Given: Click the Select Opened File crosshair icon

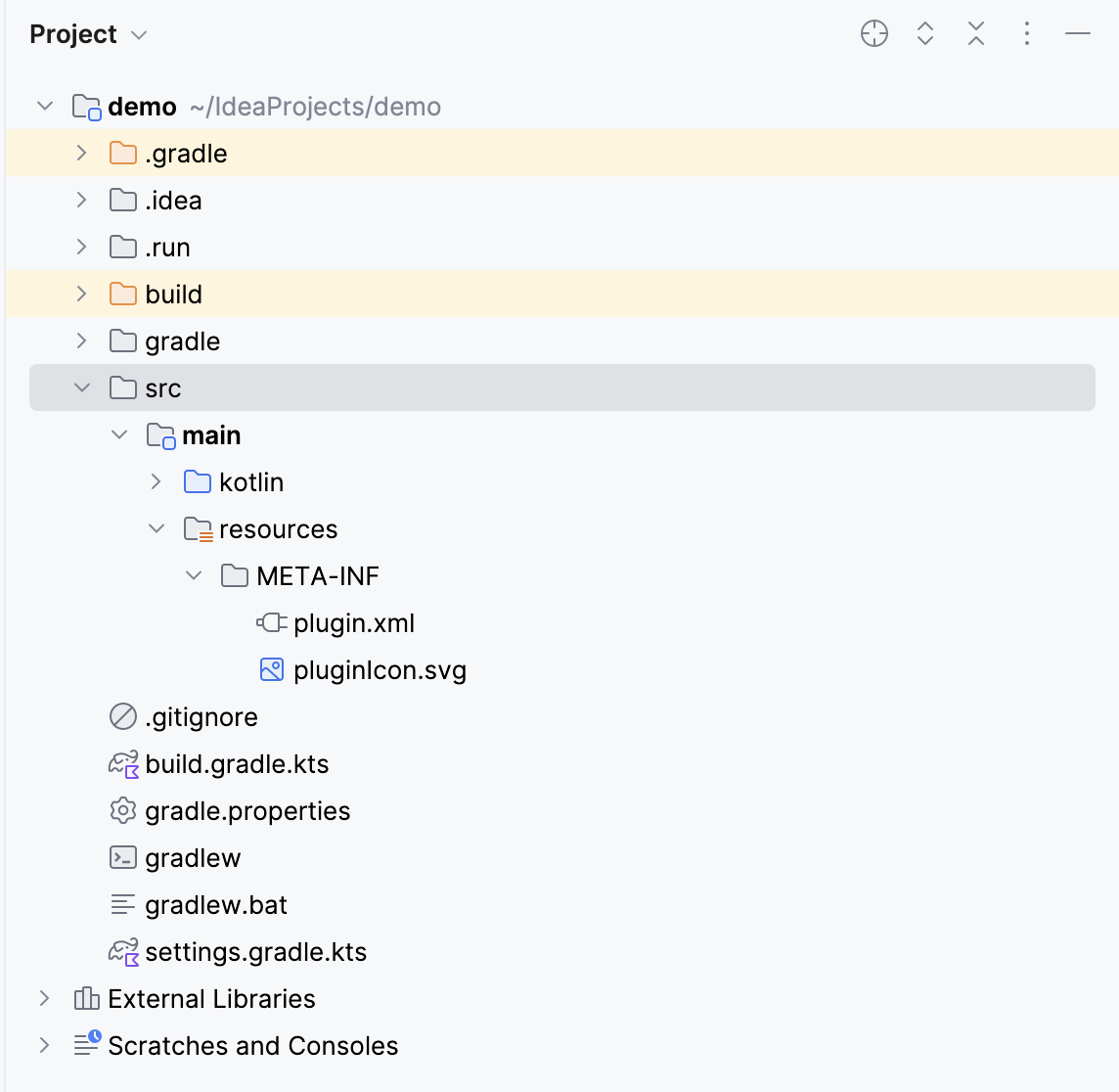Looking at the screenshot, I should pos(874,34).
